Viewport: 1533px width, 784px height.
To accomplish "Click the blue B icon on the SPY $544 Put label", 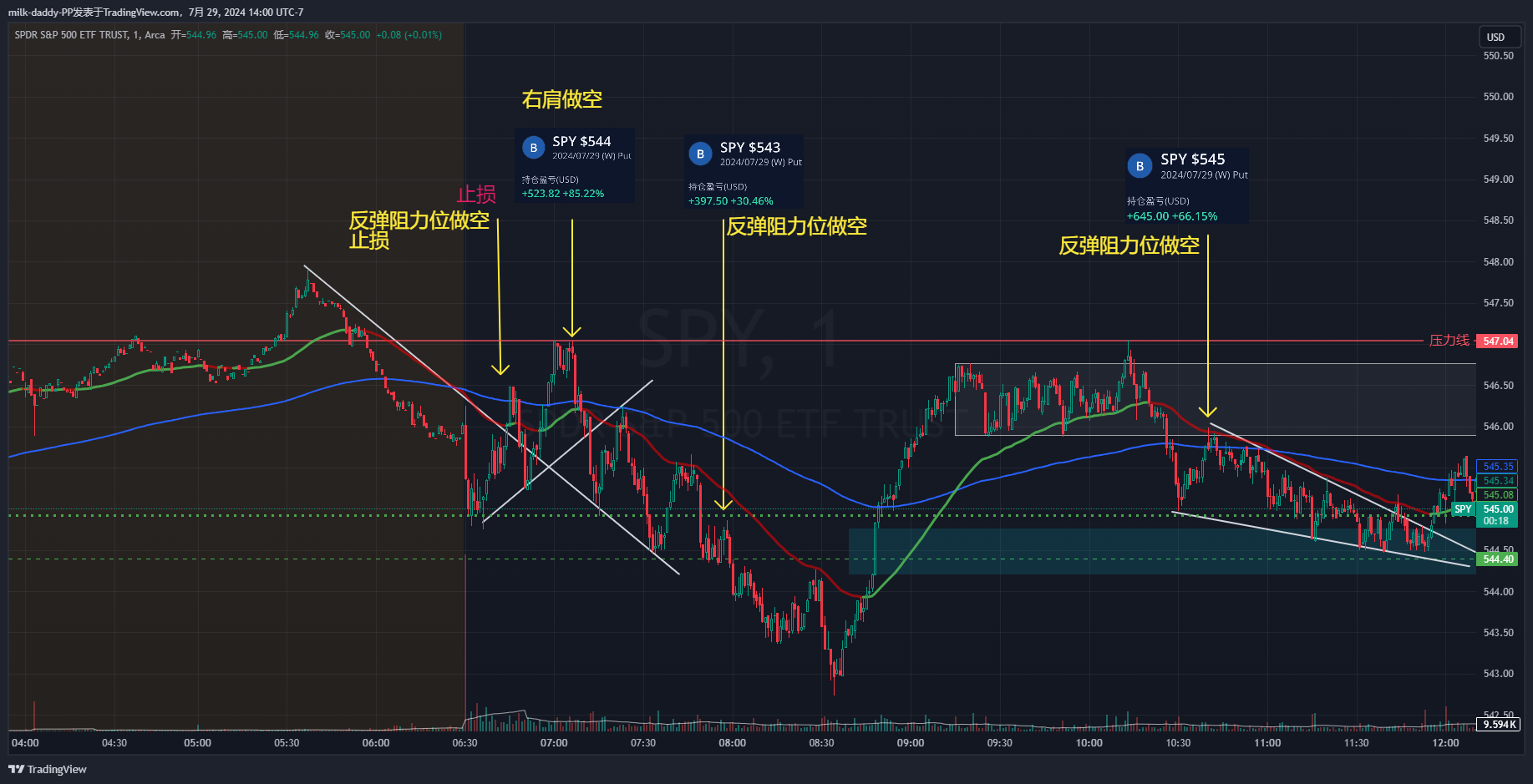I will click(x=534, y=147).
